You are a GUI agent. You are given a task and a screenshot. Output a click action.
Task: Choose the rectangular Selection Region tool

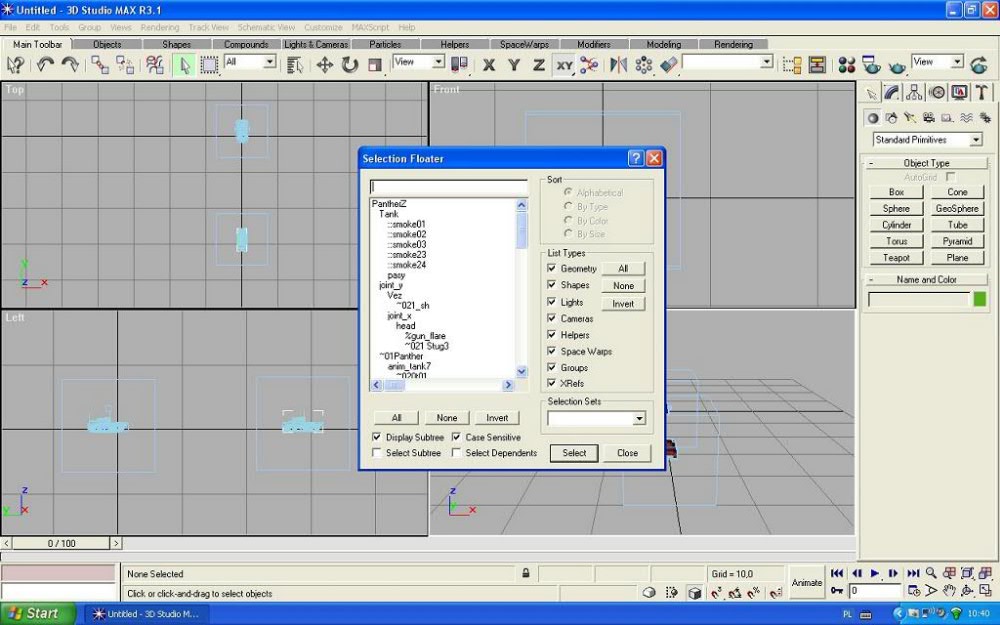[209, 65]
